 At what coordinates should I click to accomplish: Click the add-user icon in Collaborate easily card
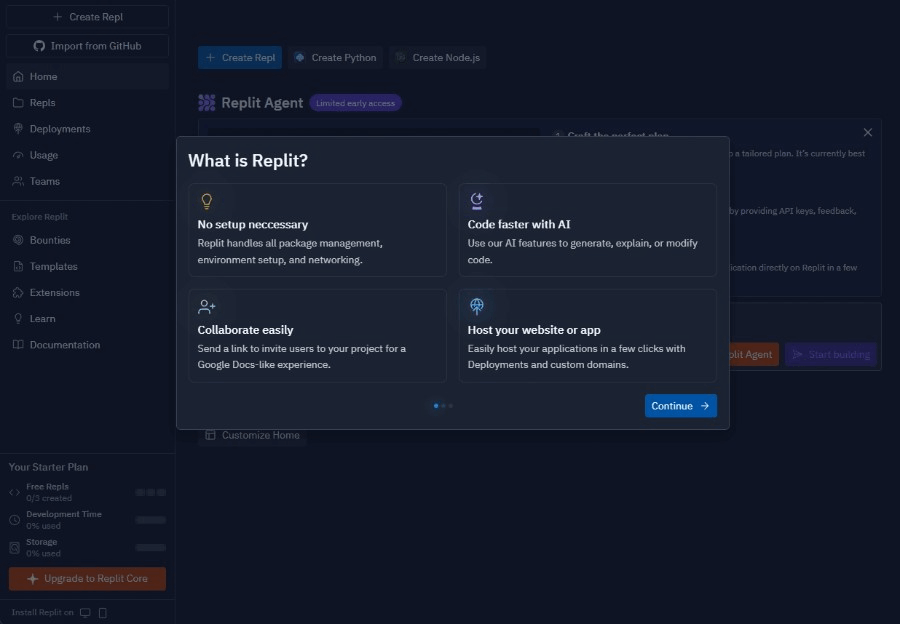tap(207, 307)
